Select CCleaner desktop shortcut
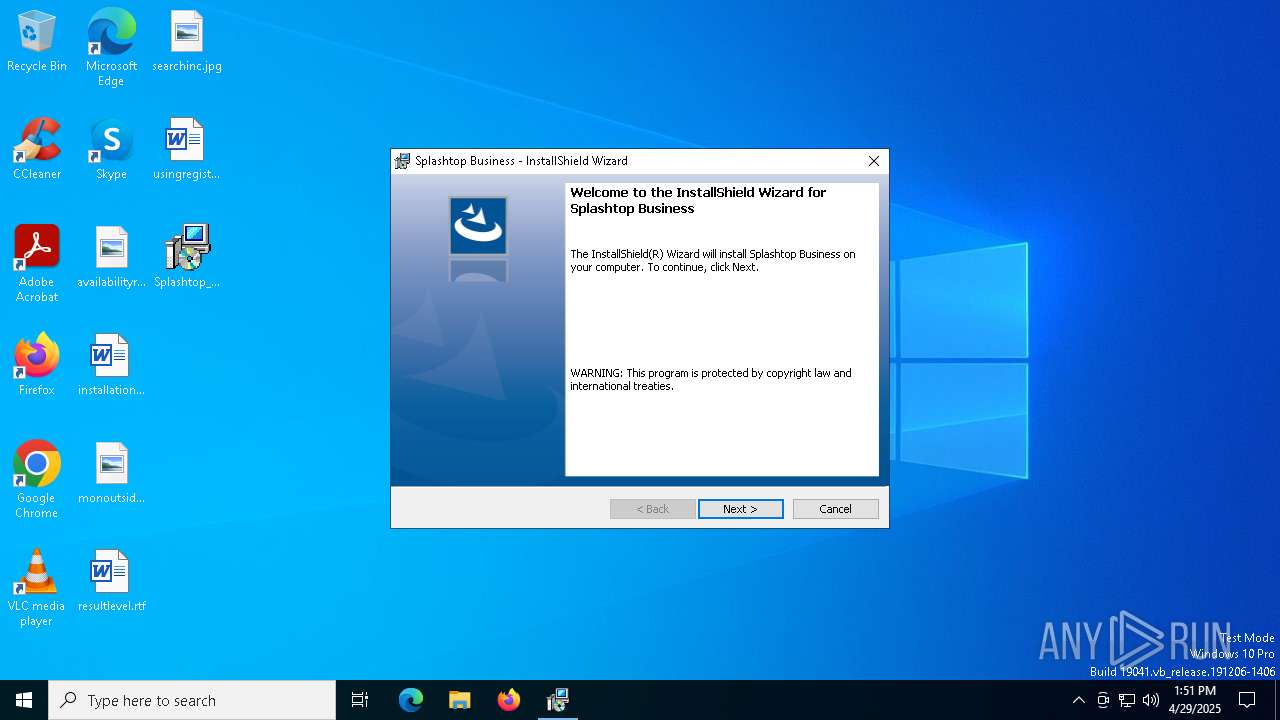The image size is (1280, 720). [37, 150]
